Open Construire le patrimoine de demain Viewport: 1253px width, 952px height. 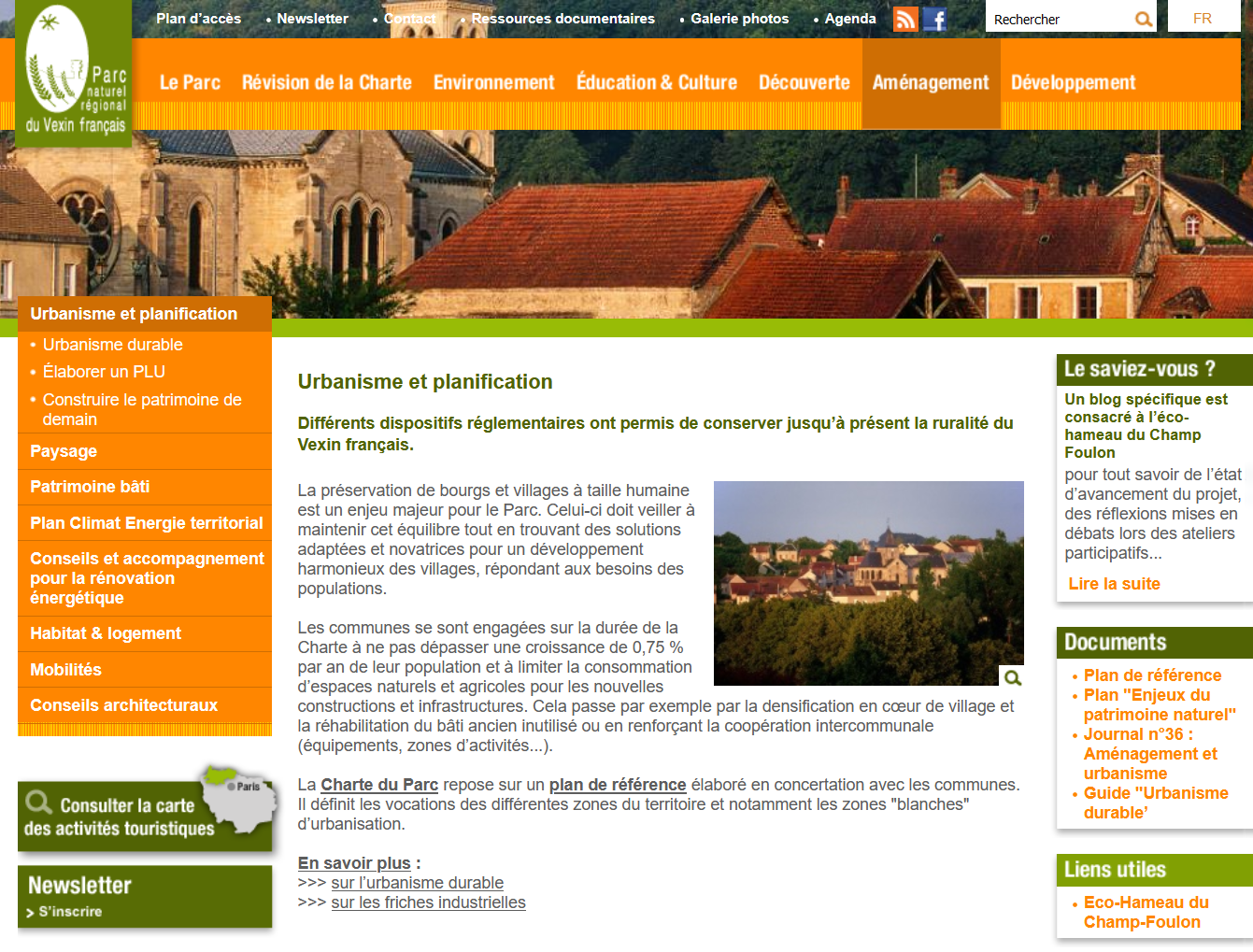coord(142,409)
